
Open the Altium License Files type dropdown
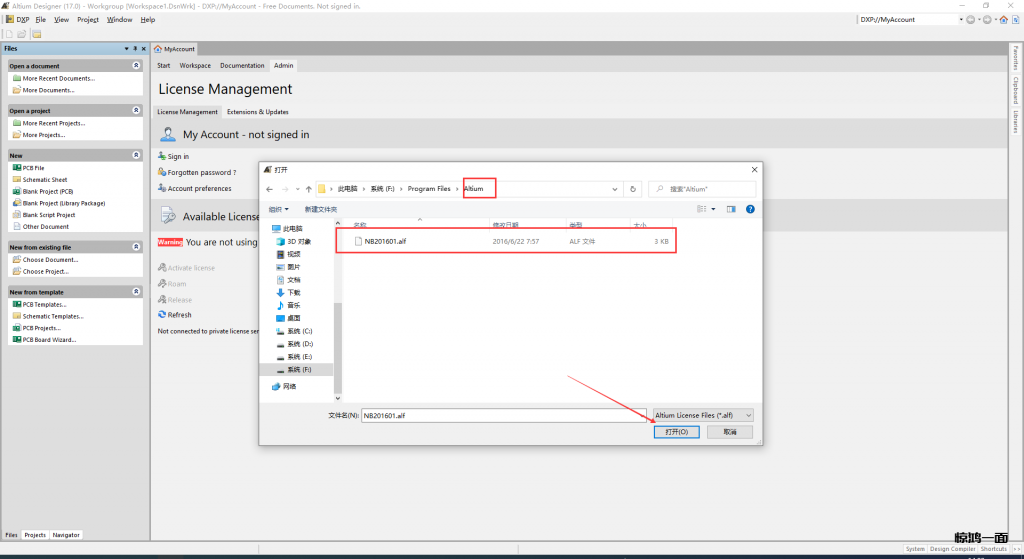click(702, 415)
